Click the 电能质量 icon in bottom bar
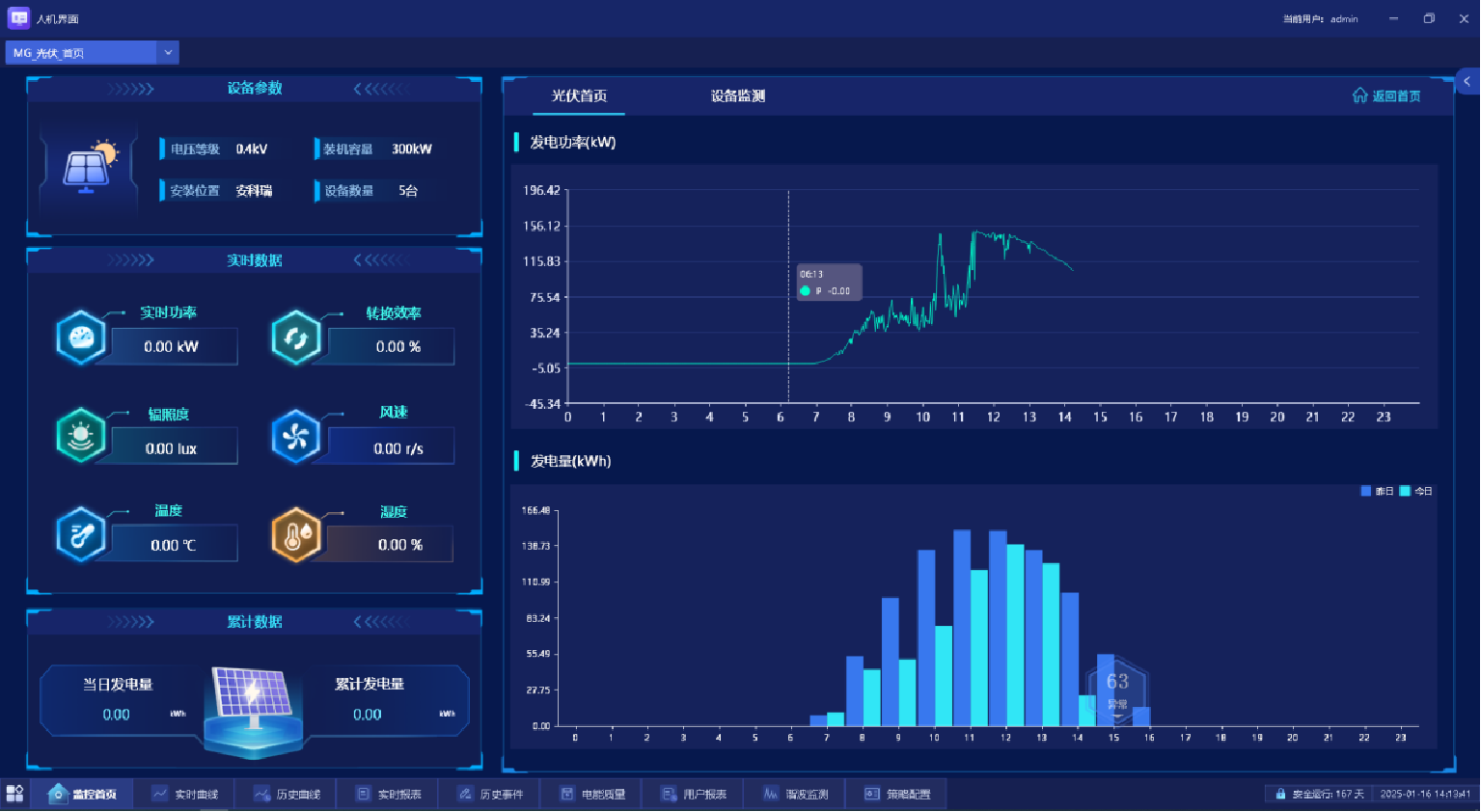 tap(567, 794)
